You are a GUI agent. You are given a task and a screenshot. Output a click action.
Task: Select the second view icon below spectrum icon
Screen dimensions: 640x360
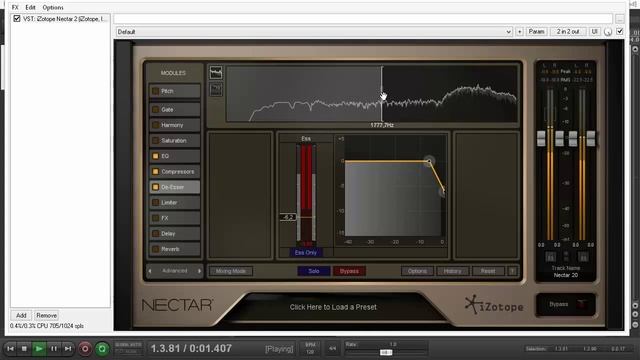[216, 89]
